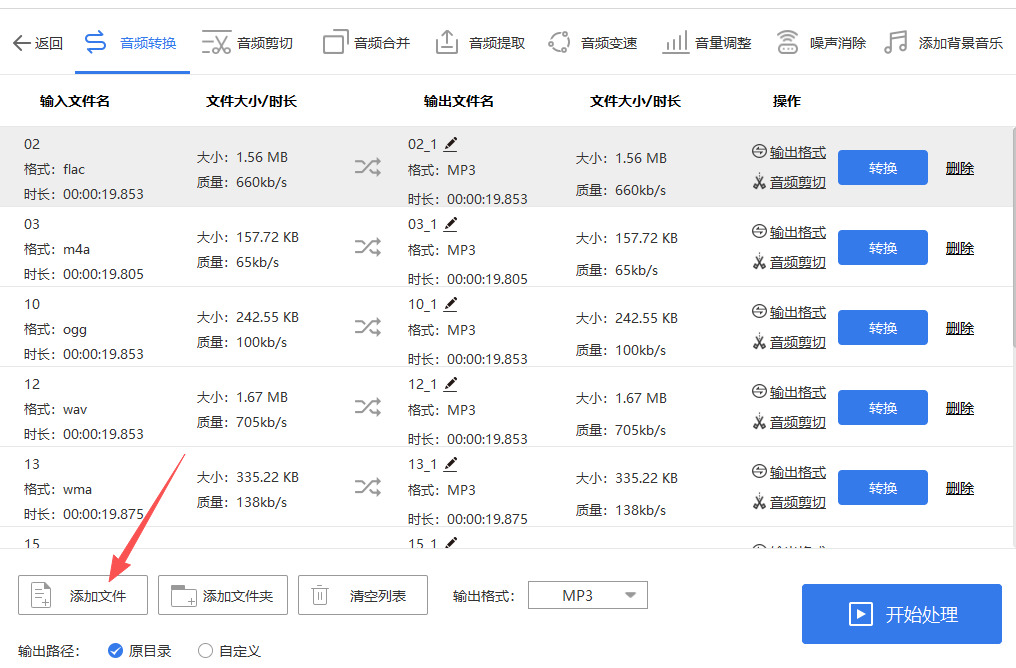Viewport: 1016px width, 668px height.
Task: Open the 音频变速 tab
Action: [x=593, y=43]
